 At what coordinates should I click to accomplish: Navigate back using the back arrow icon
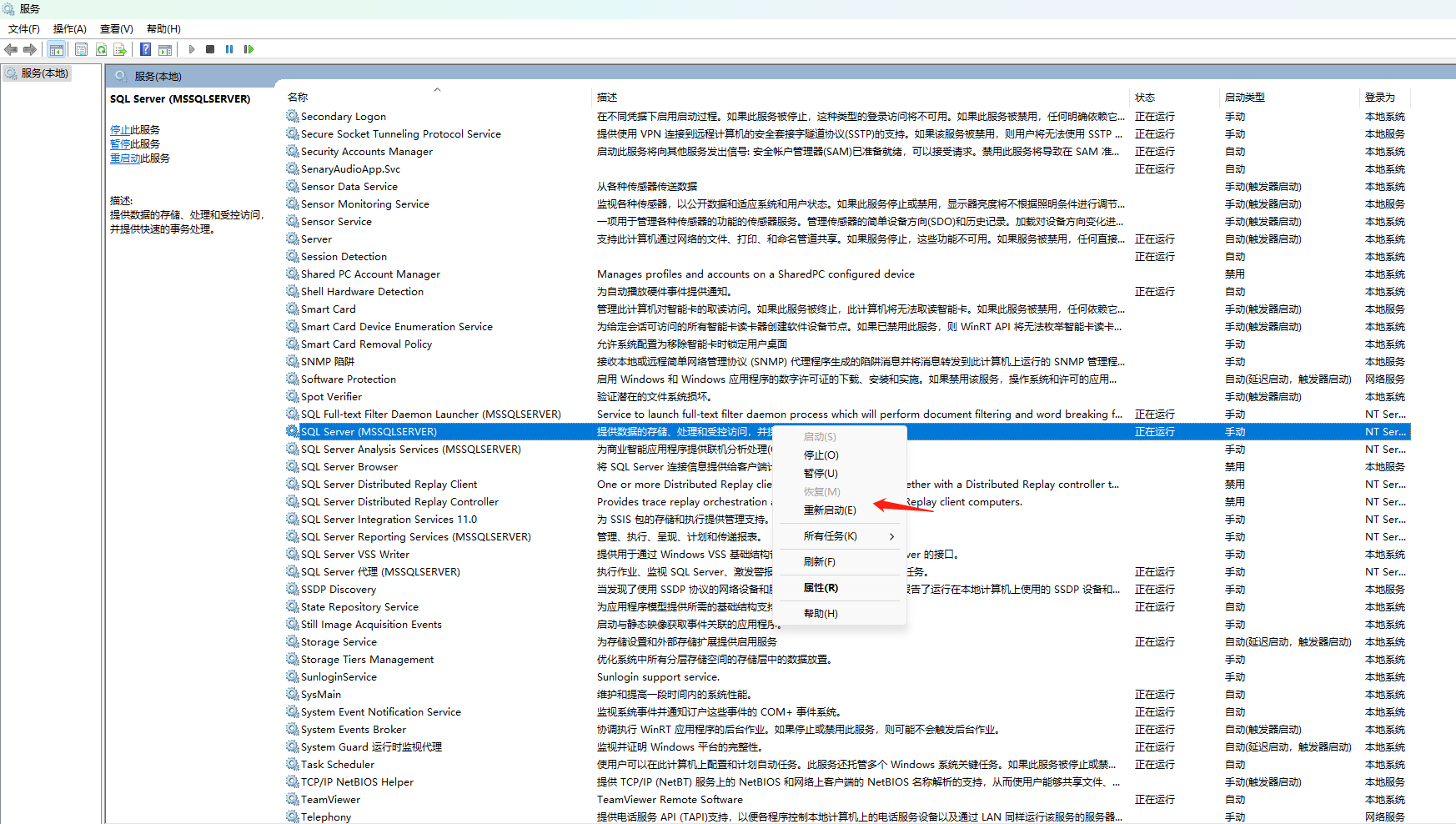point(11,49)
